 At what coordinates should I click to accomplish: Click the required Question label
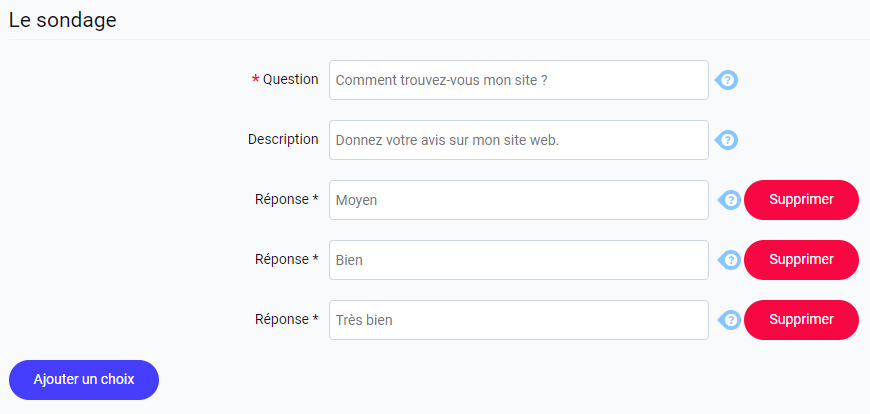[285, 79]
